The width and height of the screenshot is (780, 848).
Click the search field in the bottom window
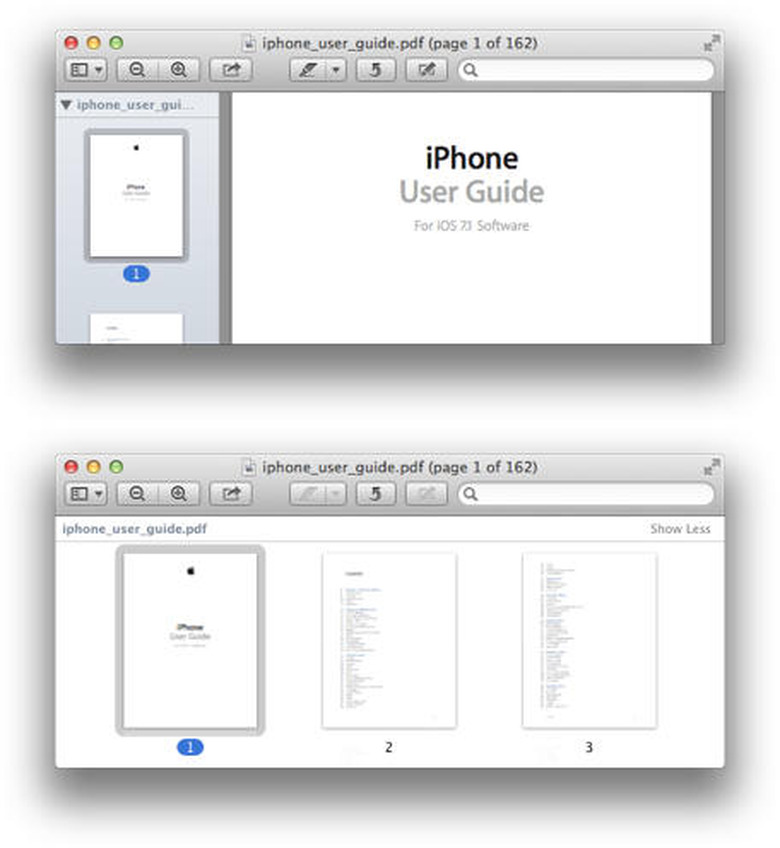586,494
